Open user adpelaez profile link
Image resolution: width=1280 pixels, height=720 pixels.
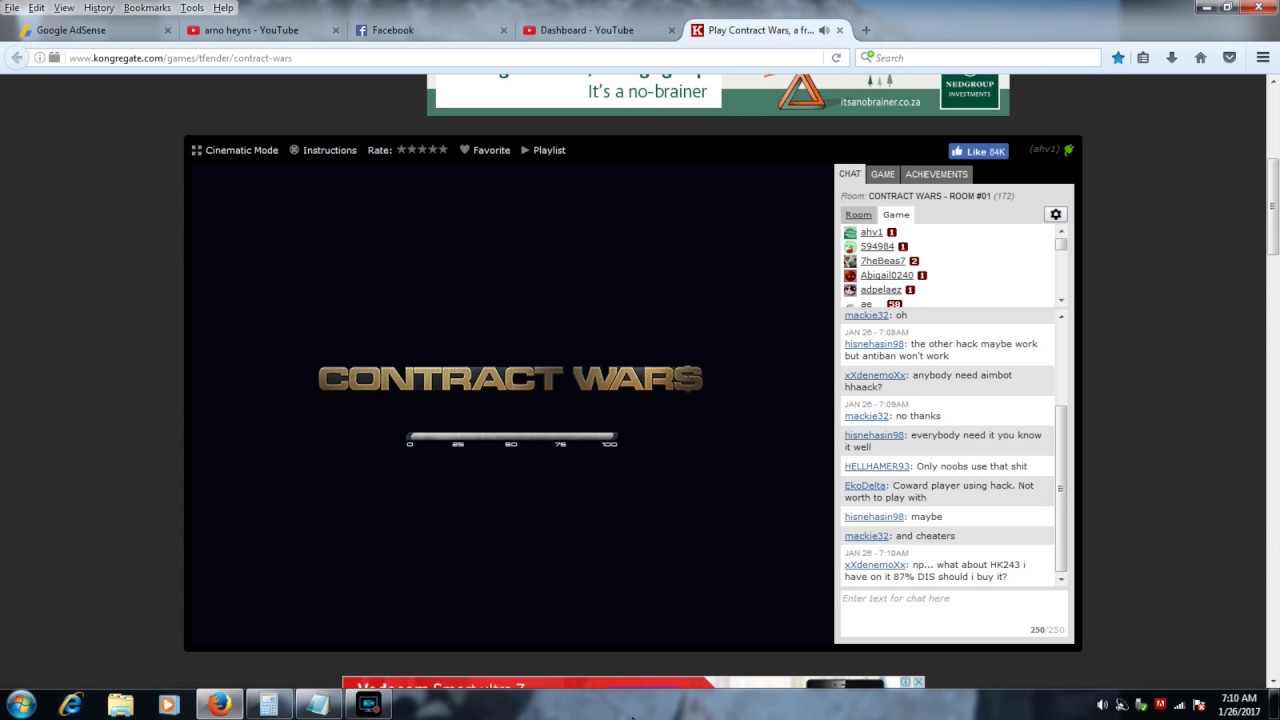point(881,290)
